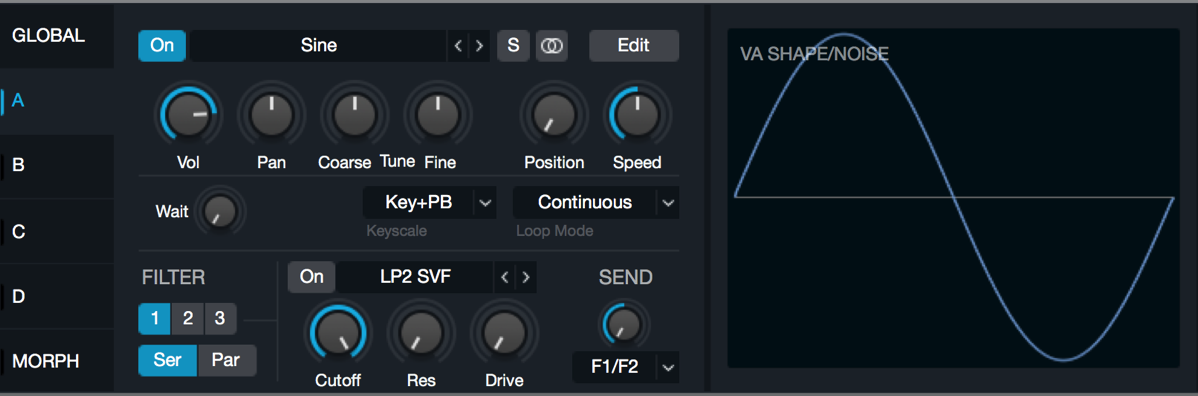Open the MORPH tab
Screen dimensions: 1198x396
coord(57,361)
